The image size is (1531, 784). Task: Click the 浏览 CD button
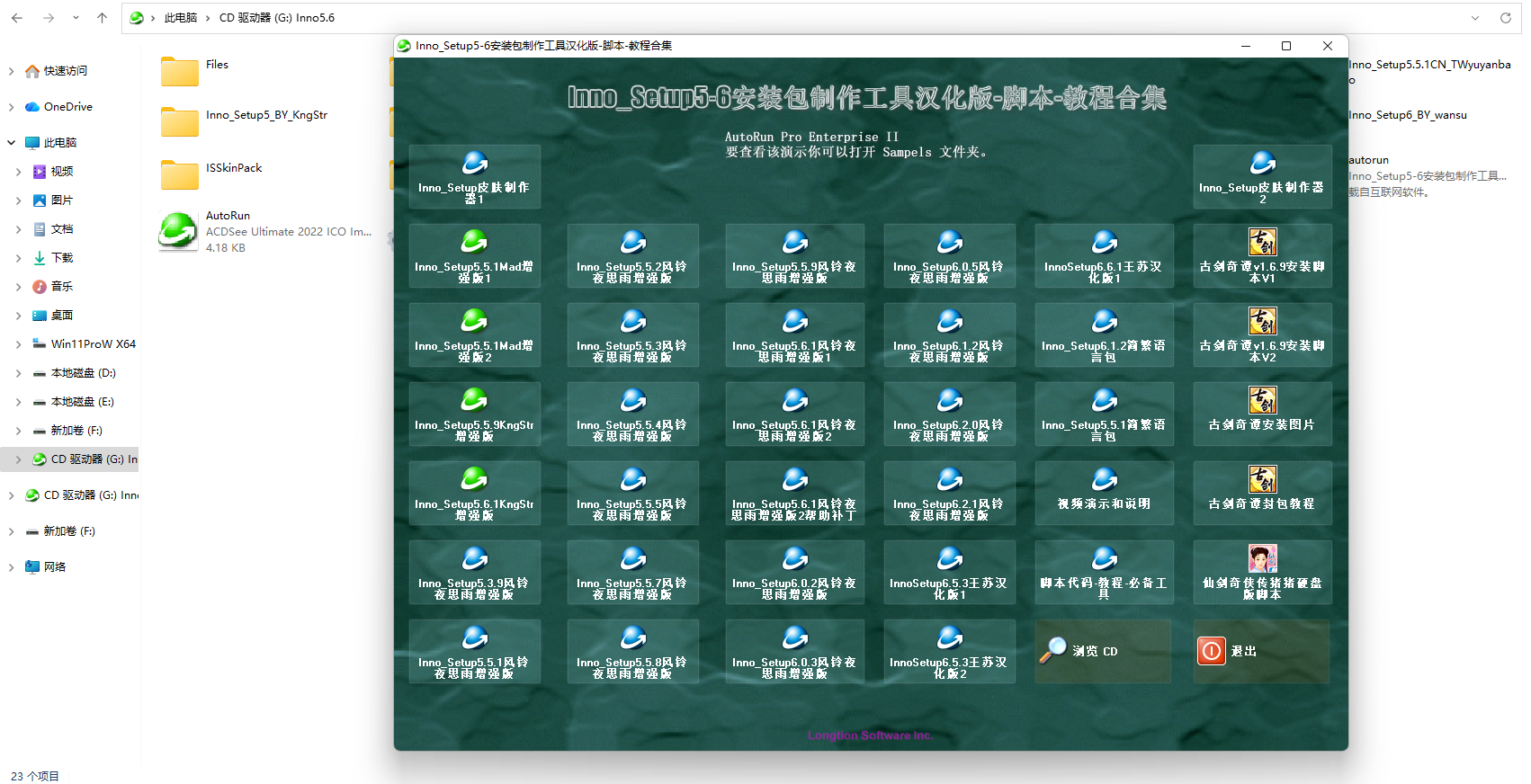(1104, 651)
